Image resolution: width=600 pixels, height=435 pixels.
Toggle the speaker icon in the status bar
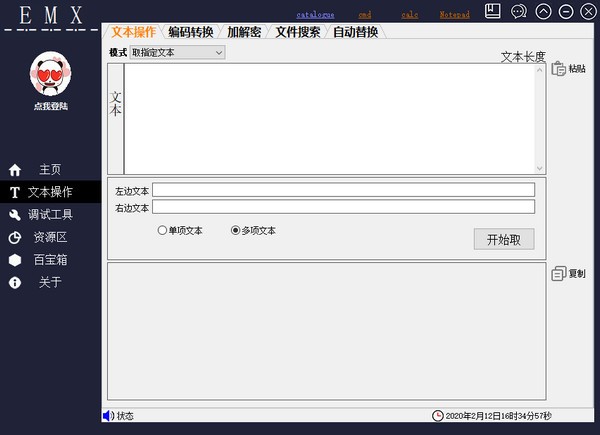108,416
